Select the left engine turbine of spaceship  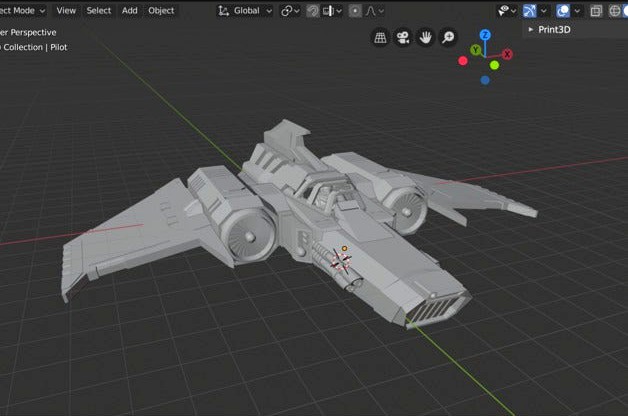(x=250, y=235)
